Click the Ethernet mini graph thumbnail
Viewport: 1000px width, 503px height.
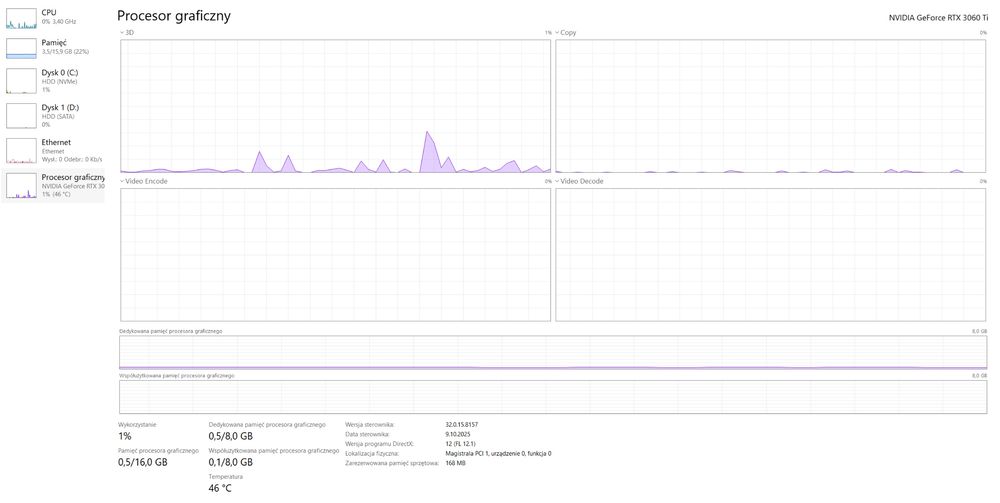pyautogui.click(x=21, y=151)
